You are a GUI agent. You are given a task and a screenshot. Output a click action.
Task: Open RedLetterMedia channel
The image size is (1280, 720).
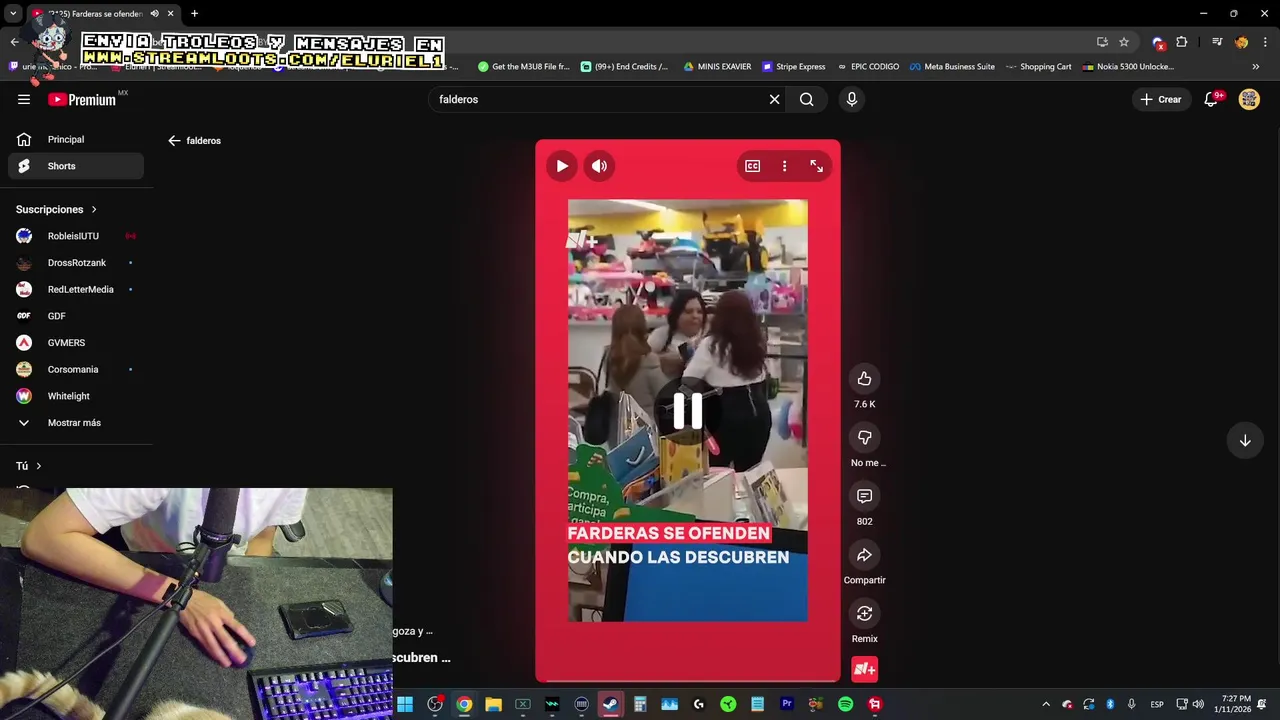(x=76, y=289)
